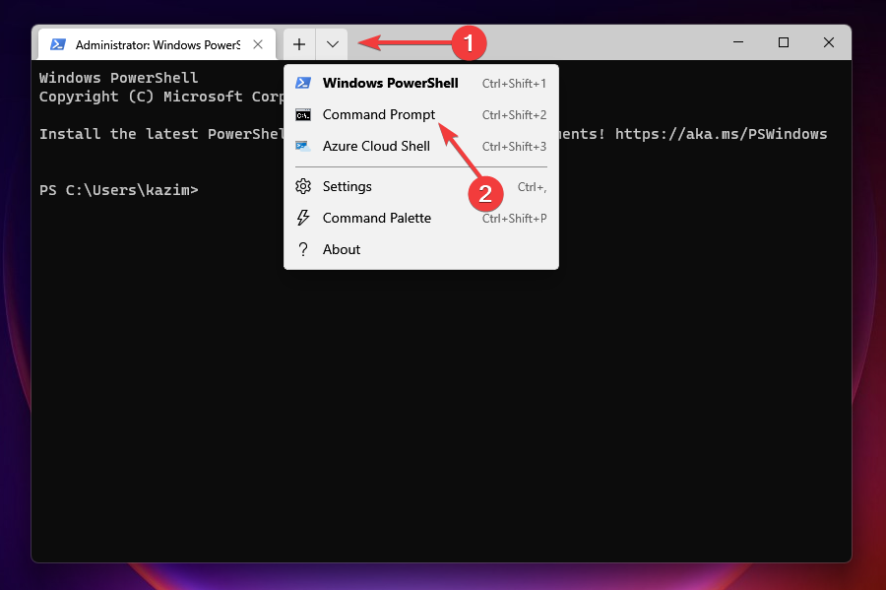Click the 'Copyright (C) Microsoft' text line

[x=161, y=97]
